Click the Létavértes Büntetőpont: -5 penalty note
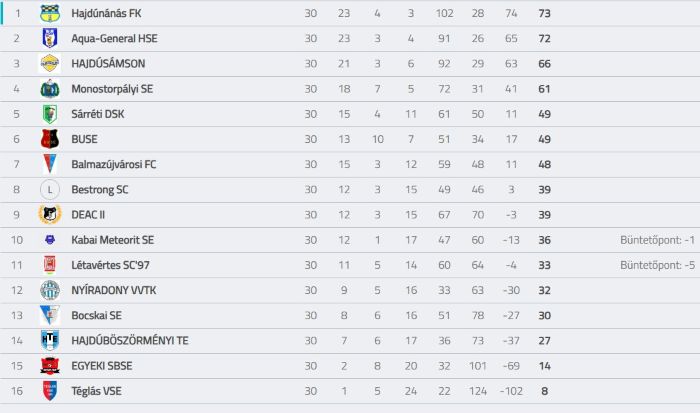 click(657, 265)
